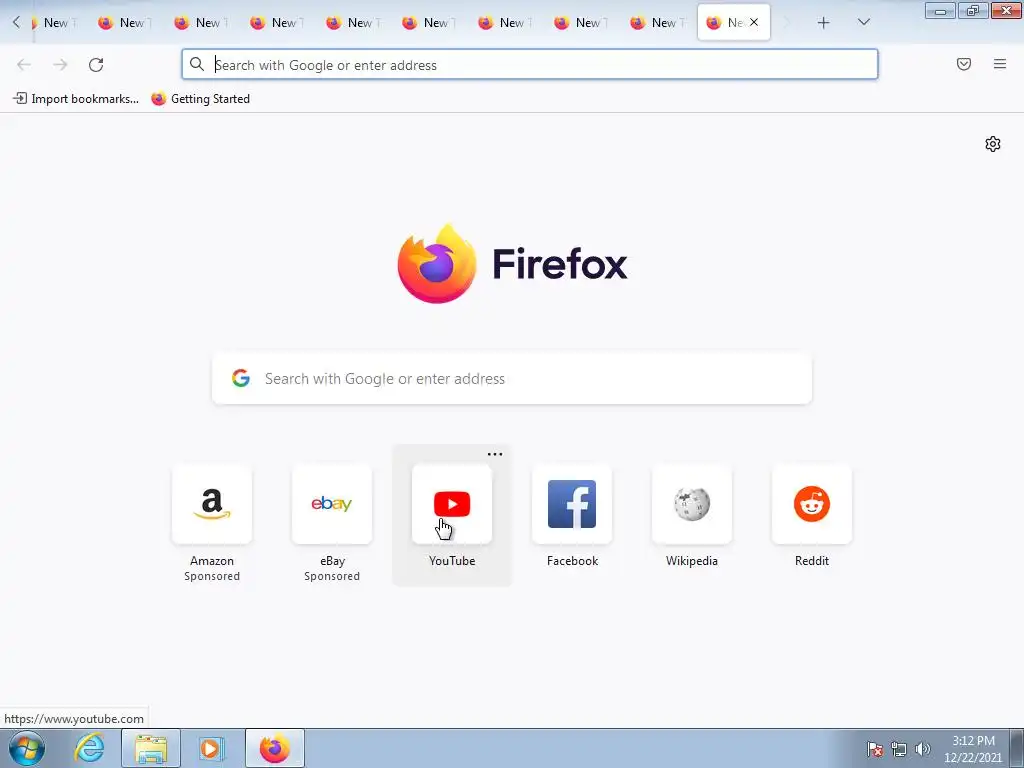
Task: Switch to the ninth New Tab
Action: pos(657,23)
